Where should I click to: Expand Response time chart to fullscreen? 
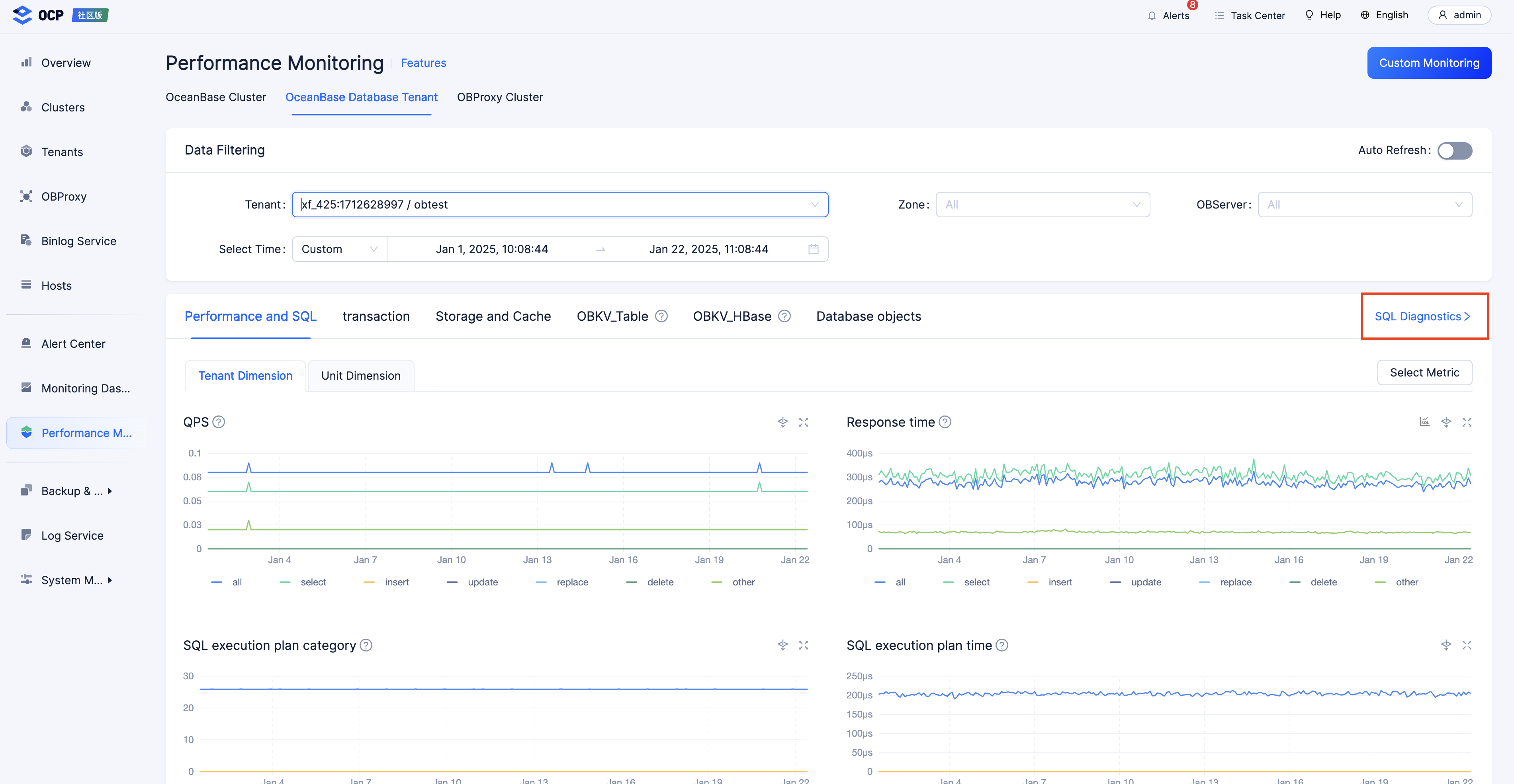(x=1467, y=422)
